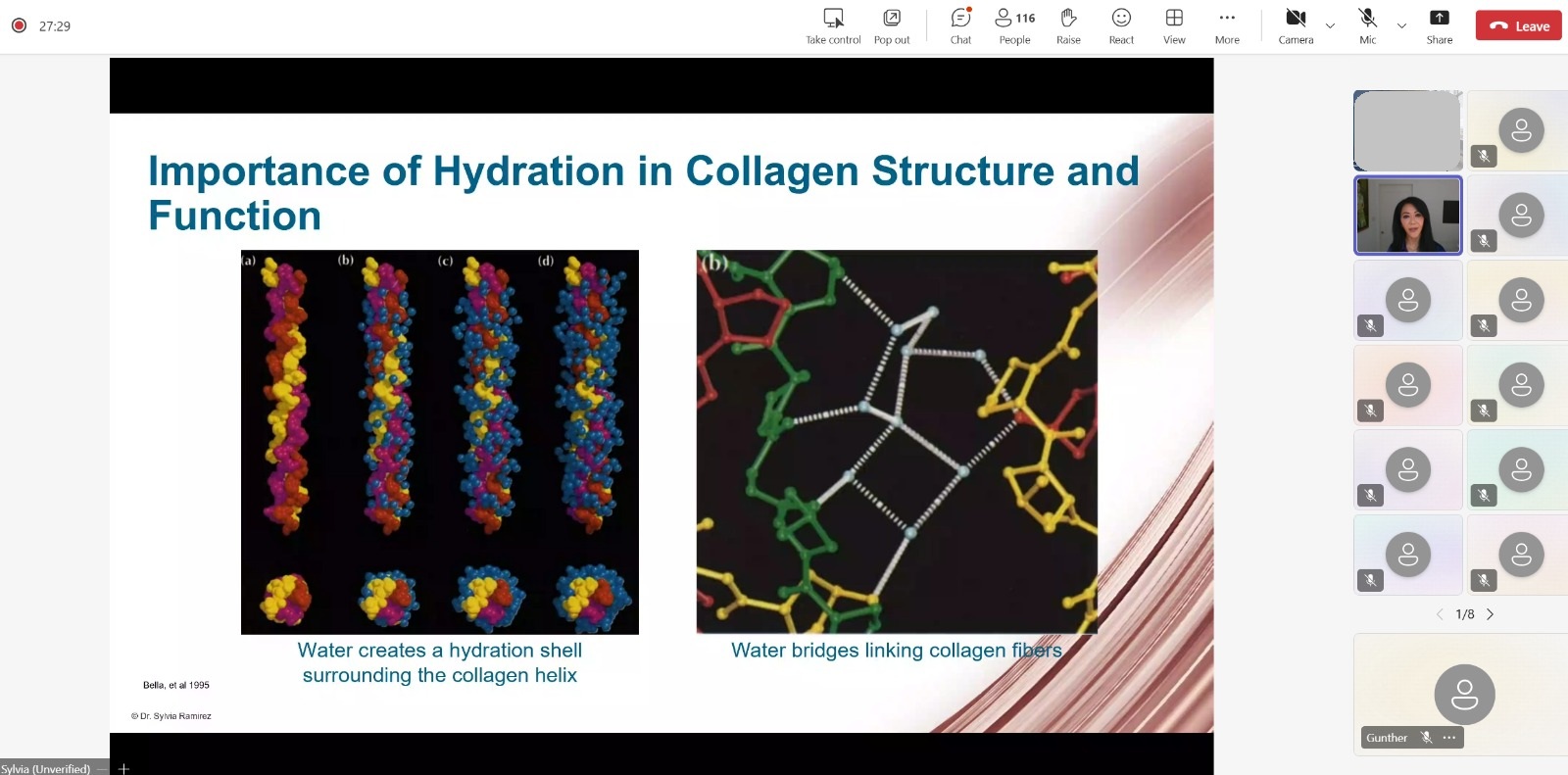Change the meeting View layout
This screenshot has width=1568, height=775.
(1174, 26)
